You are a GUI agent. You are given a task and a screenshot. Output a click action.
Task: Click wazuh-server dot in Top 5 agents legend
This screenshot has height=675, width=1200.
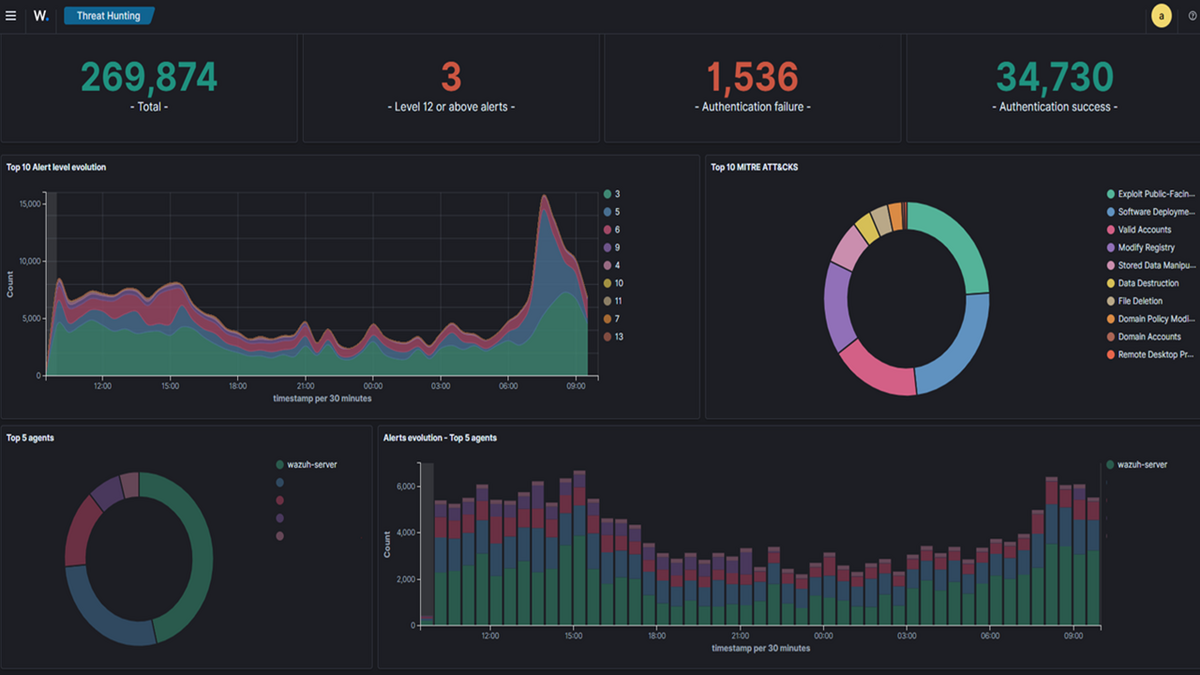pos(280,465)
